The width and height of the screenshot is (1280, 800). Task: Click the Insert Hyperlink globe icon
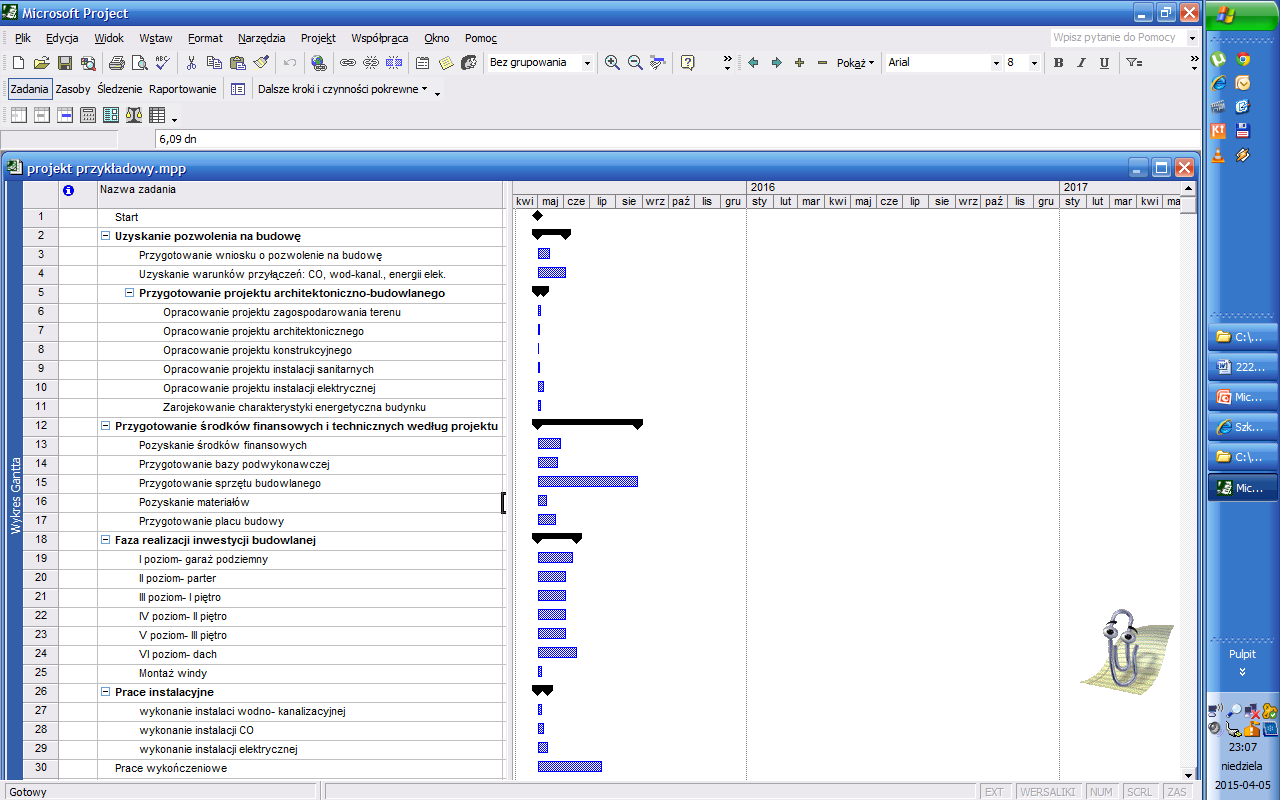pos(319,63)
